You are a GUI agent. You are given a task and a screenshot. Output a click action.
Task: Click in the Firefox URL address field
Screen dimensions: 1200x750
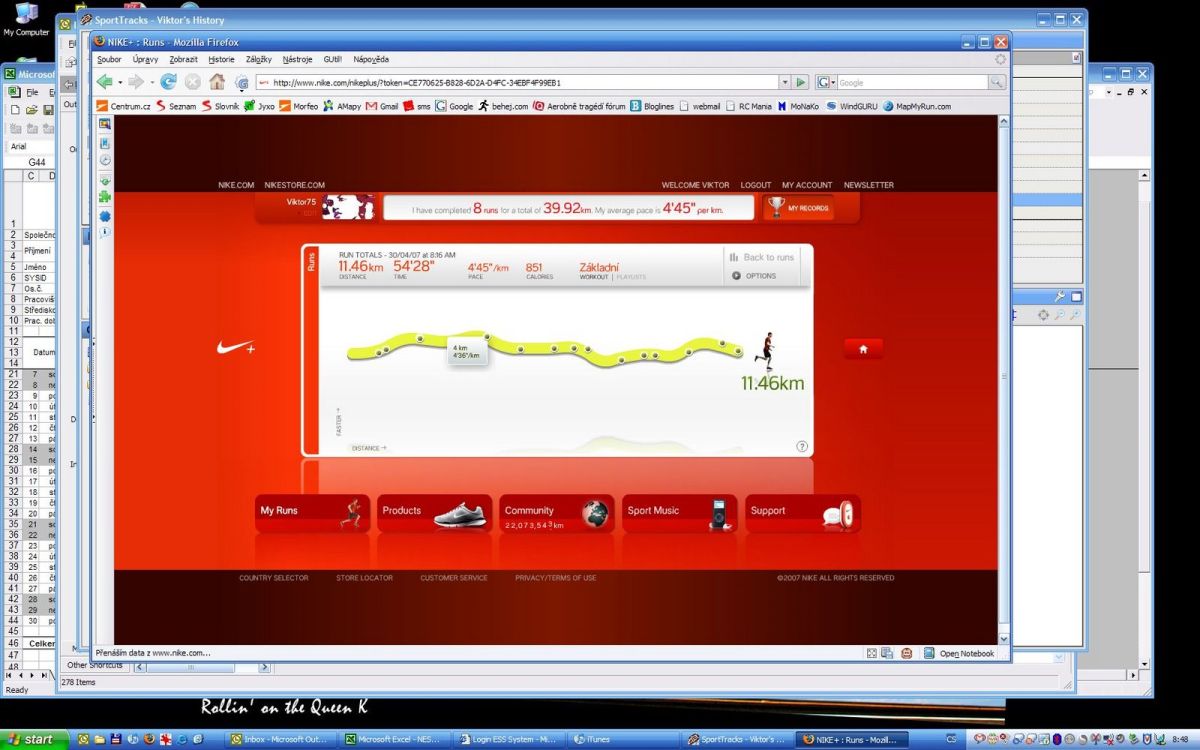coord(516,83)
